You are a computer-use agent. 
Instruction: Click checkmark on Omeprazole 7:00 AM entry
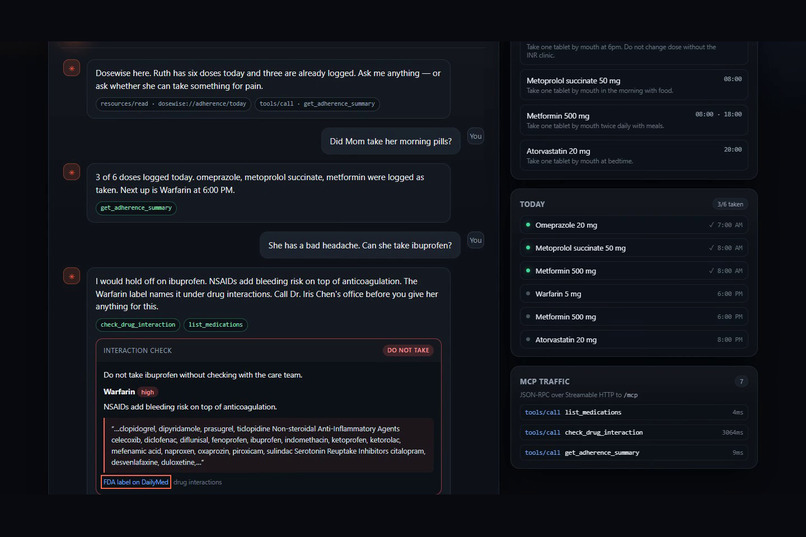tap(711, 225)
